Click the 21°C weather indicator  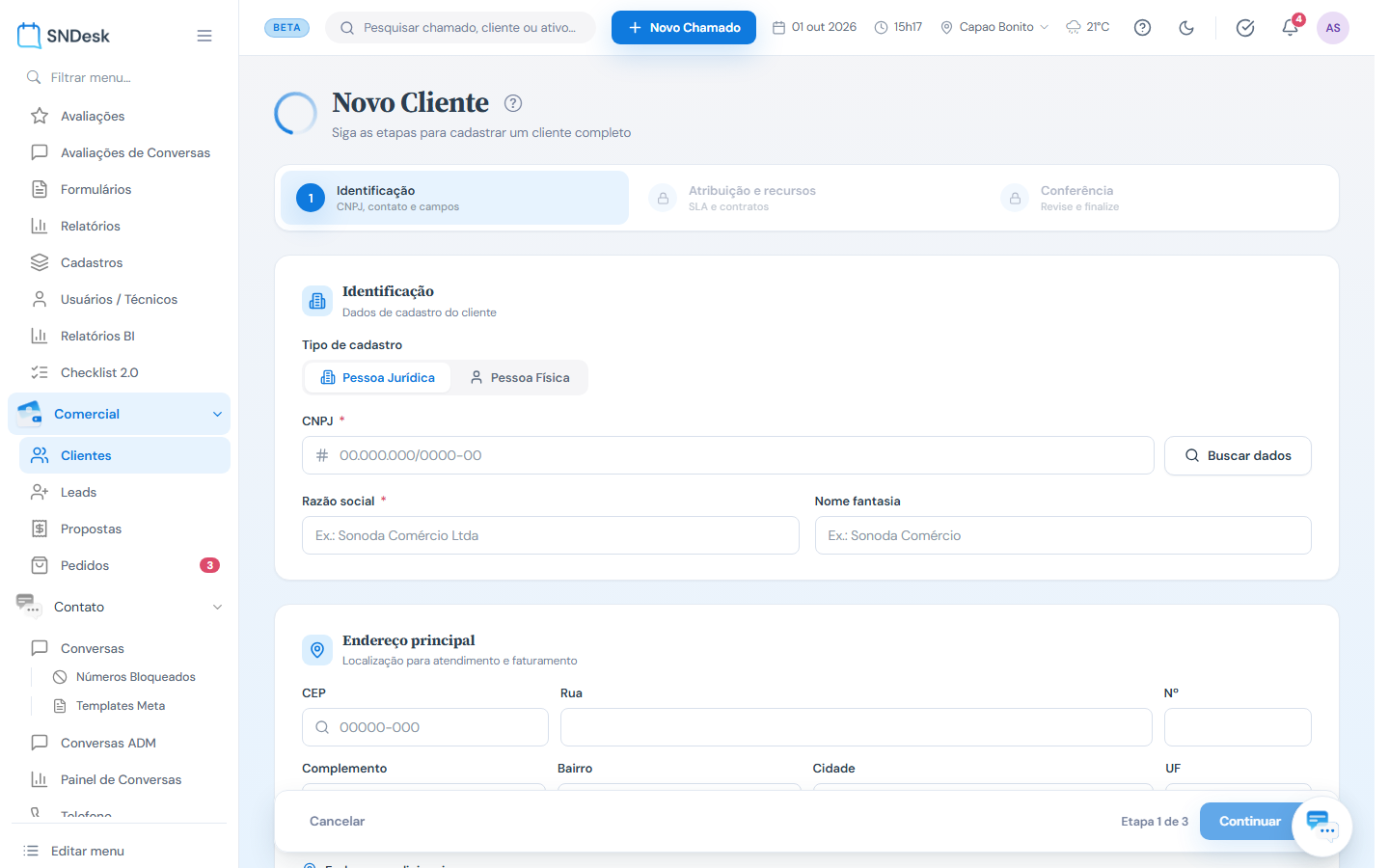[x=1087, y=27]
